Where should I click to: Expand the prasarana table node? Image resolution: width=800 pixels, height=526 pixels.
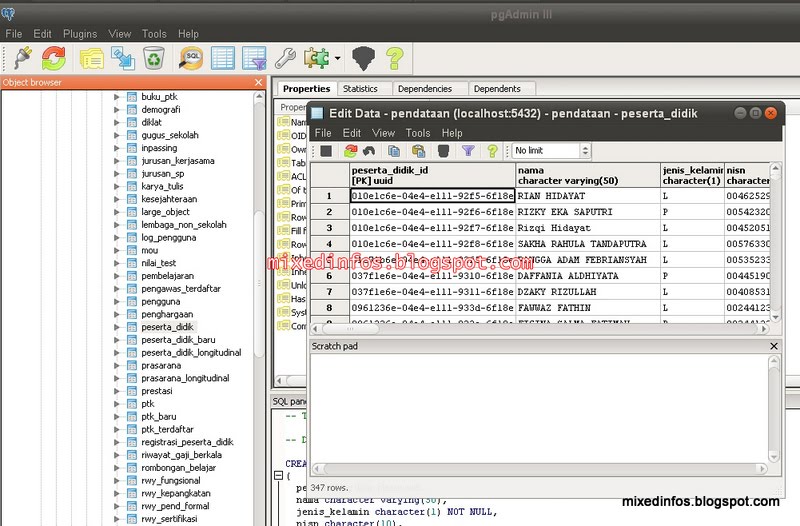click(x=116, y=365)
